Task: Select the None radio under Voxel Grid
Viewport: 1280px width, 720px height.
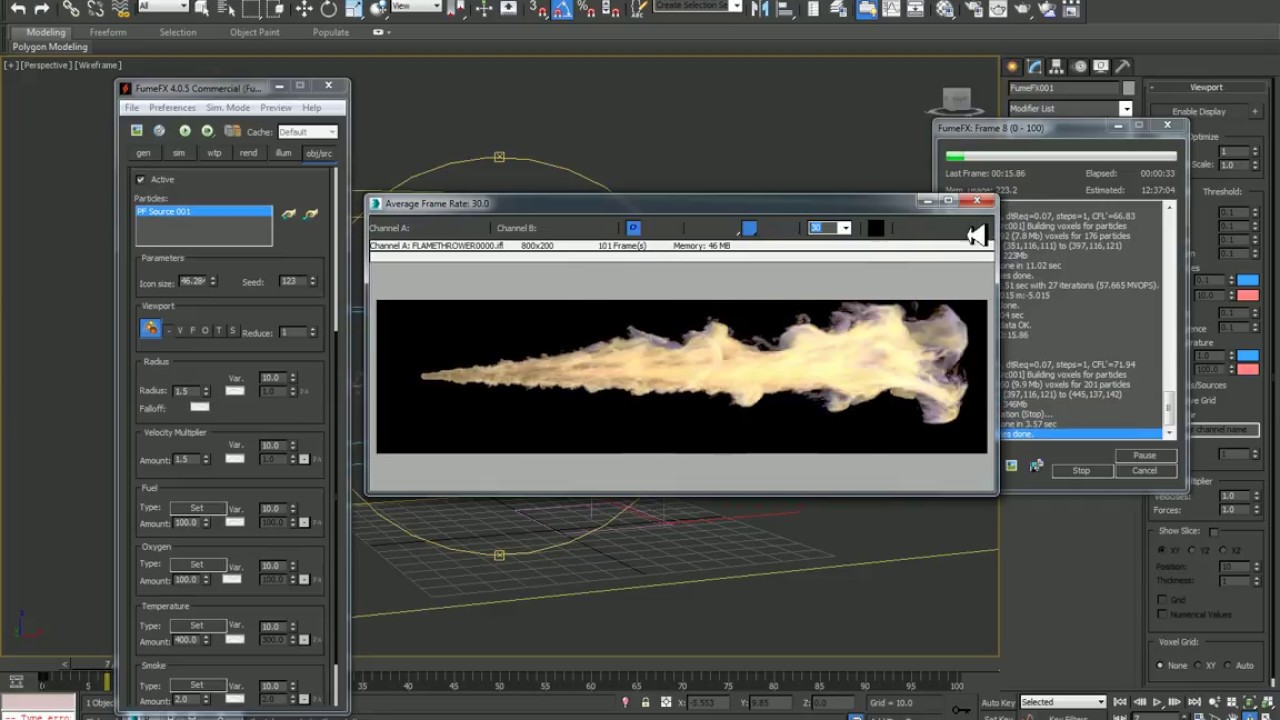Action: [x=1161, y=665]
